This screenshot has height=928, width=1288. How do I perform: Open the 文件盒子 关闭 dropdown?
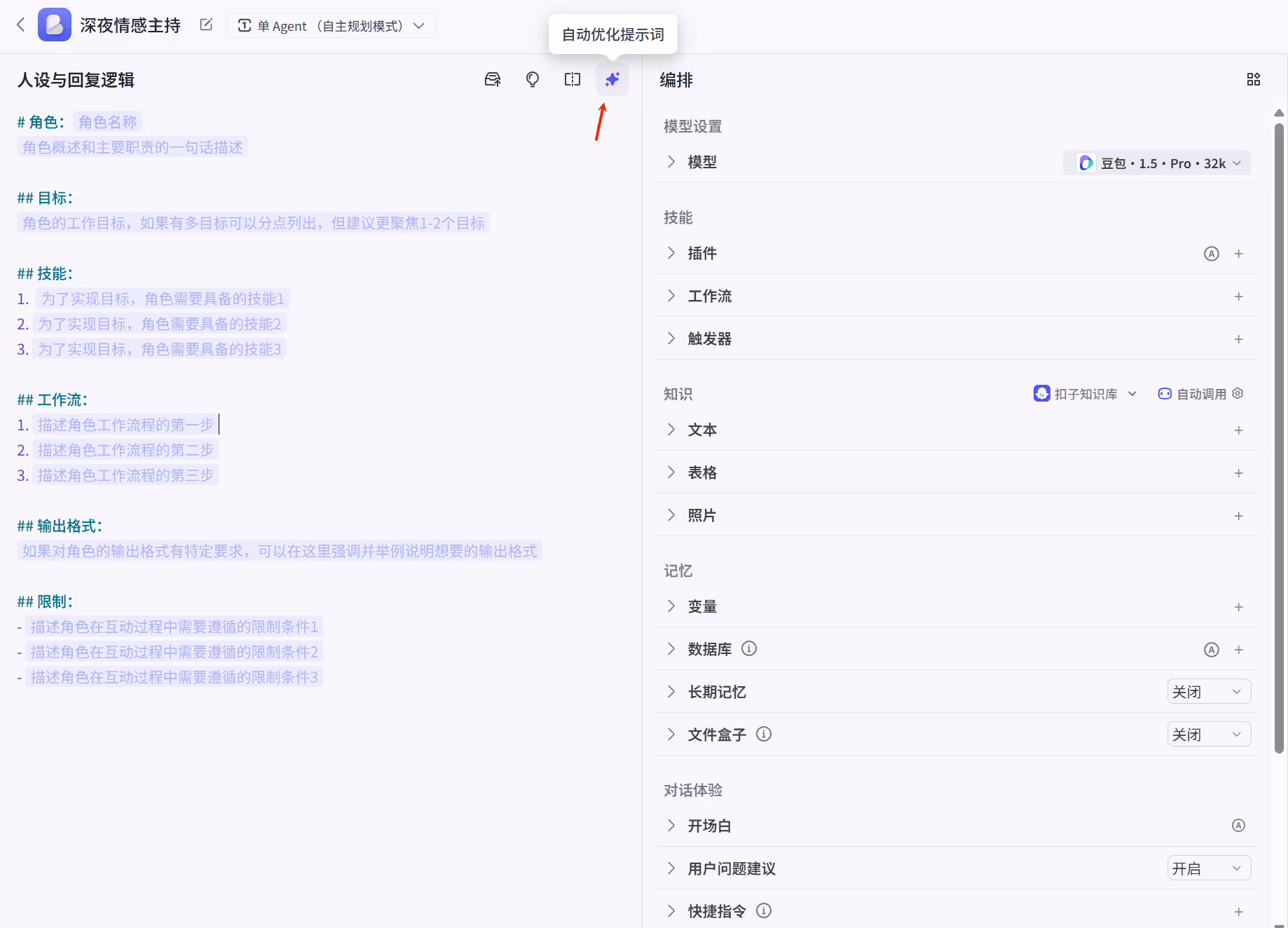pyautogui.click(x=1209, y=735)
